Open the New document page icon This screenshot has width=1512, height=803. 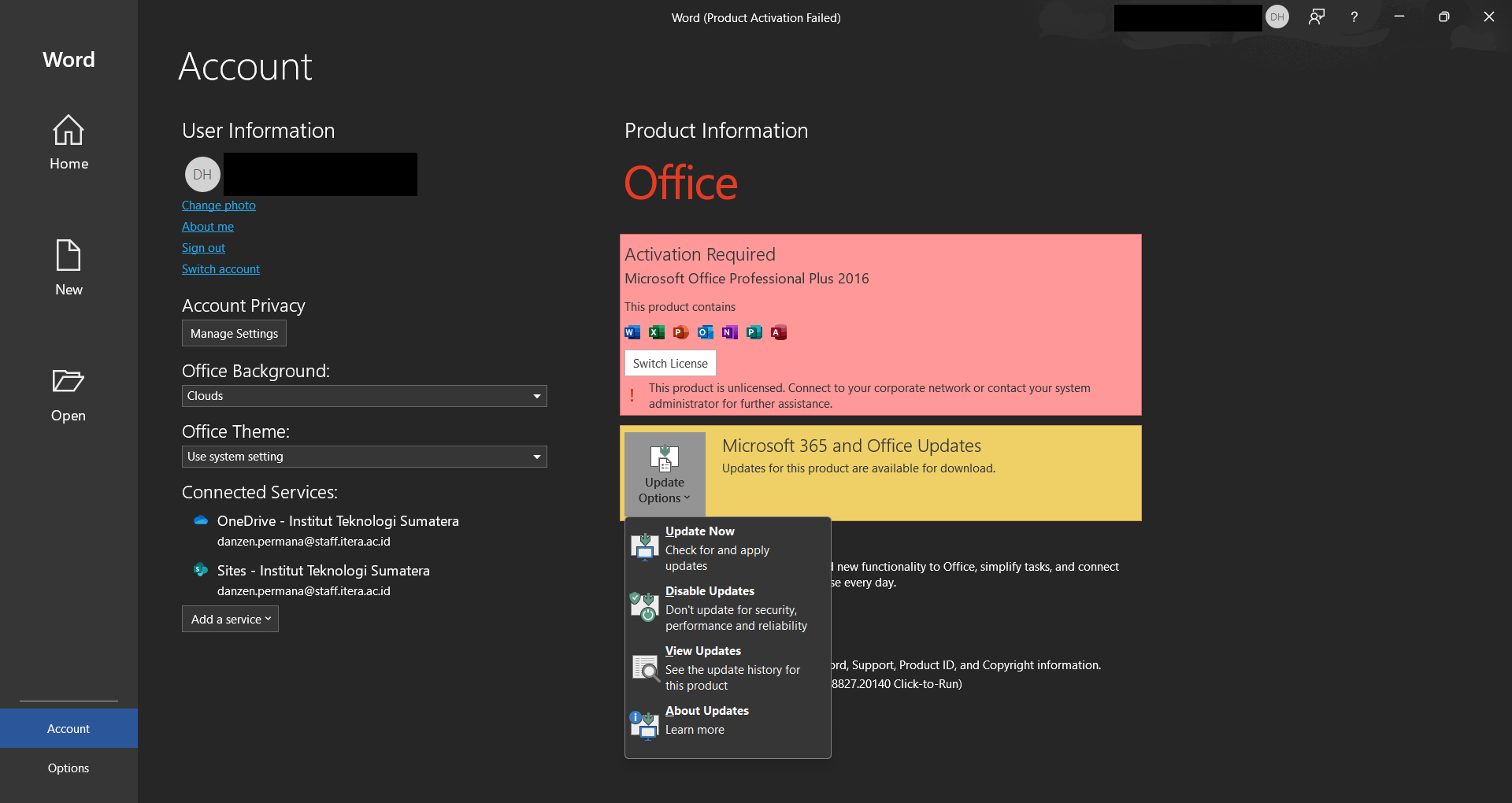(69, 256)
